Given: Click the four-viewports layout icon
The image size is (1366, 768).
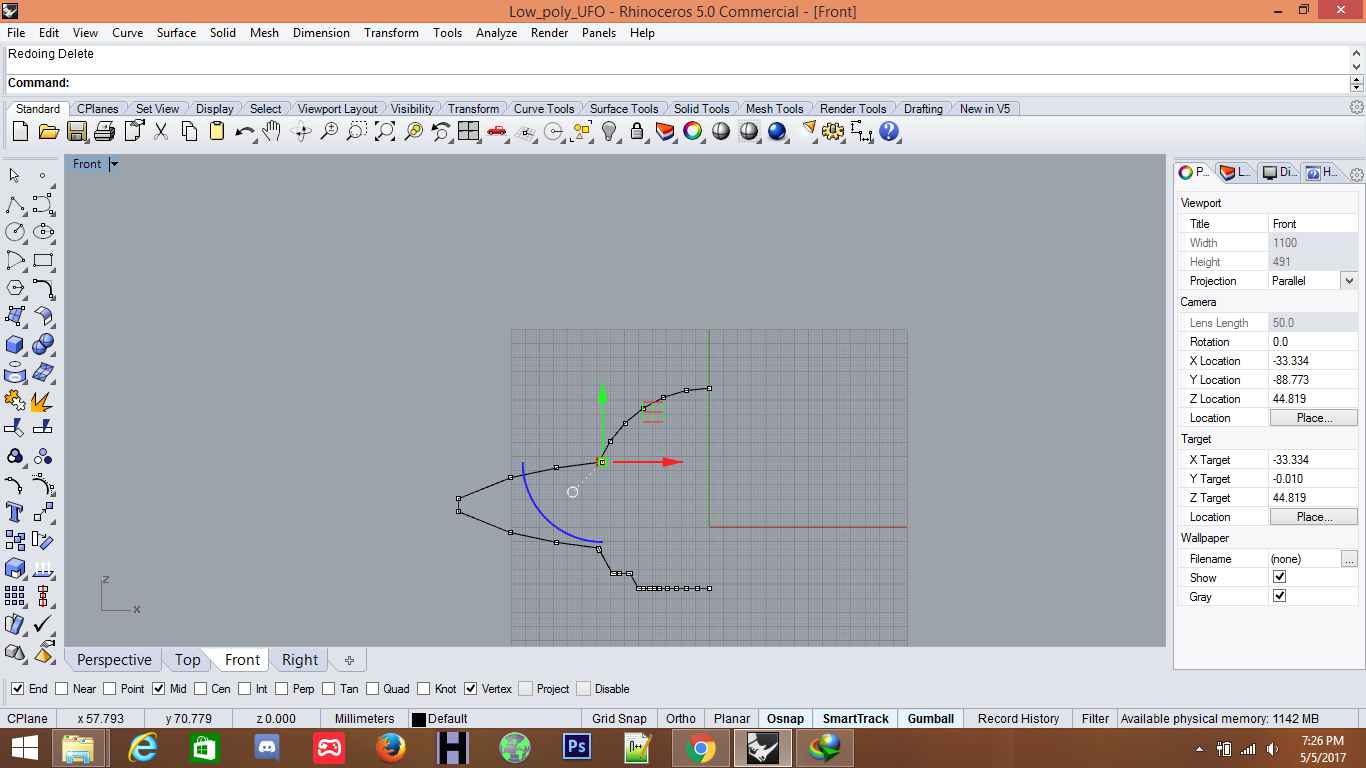Looking at the screenshot, I should click(x=468, y=131).
